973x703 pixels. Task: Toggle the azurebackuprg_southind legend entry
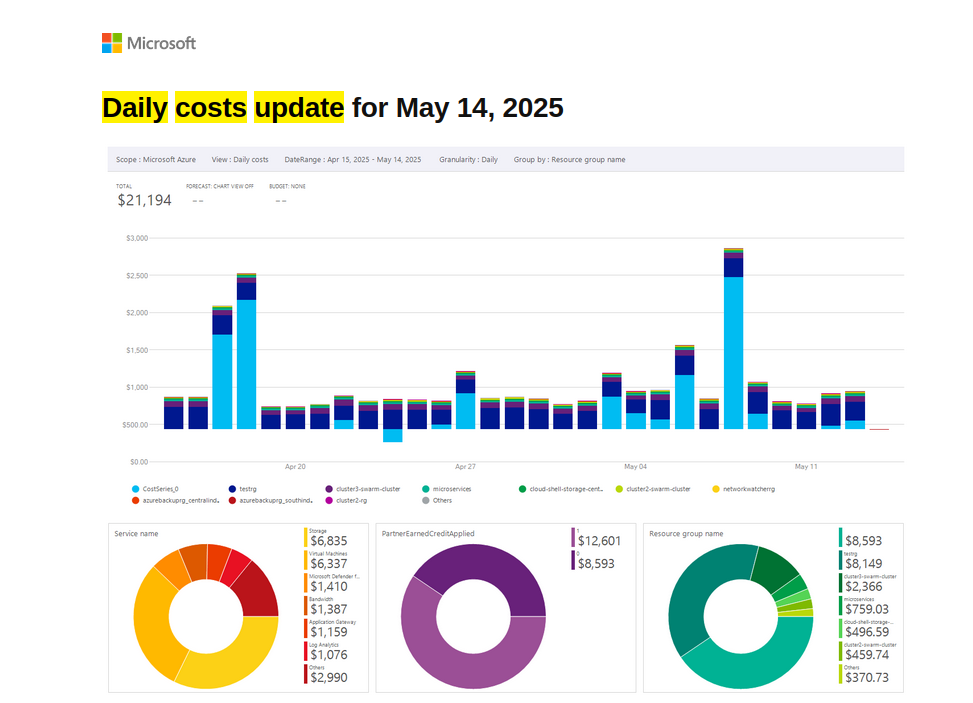[271, 500]
